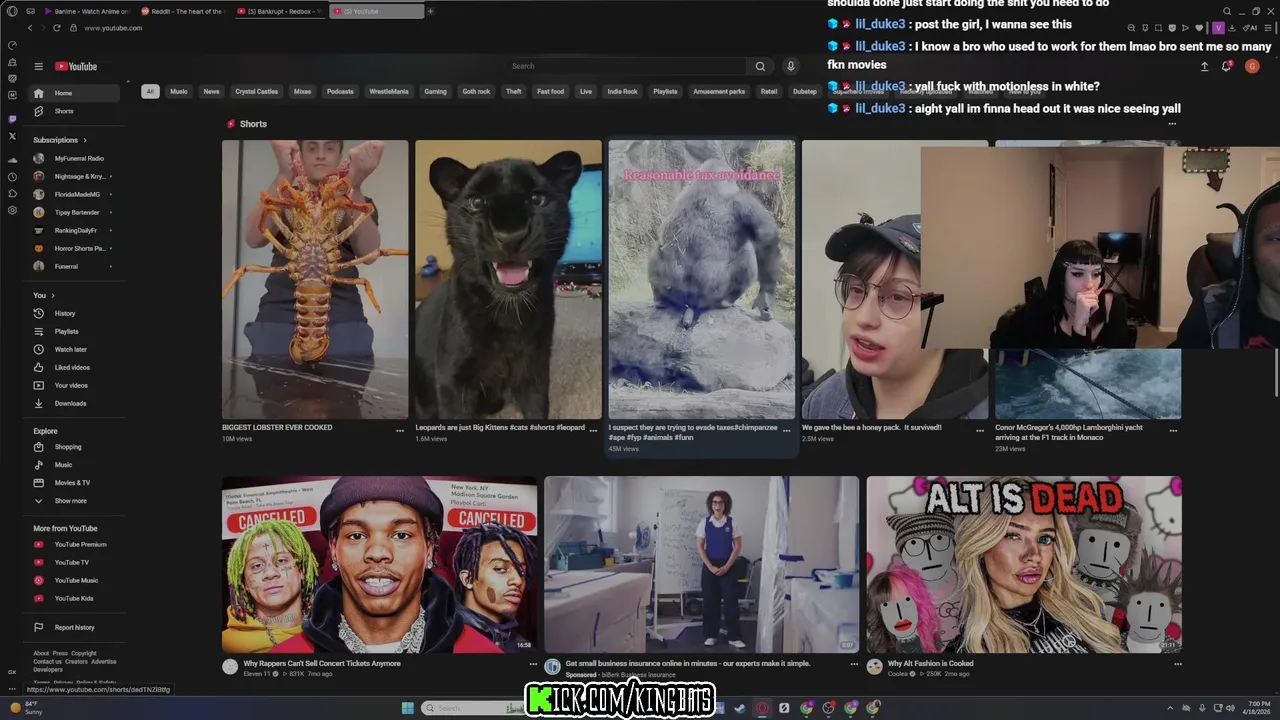Open the black leopard short thumbnail
The height and width of the screenshot is (720, 1280).
[508, 279]
